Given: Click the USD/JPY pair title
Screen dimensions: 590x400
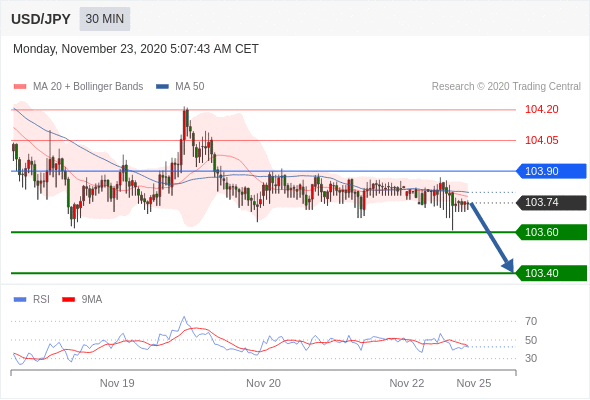Looking at the screenshot, I should click(41, 19).
